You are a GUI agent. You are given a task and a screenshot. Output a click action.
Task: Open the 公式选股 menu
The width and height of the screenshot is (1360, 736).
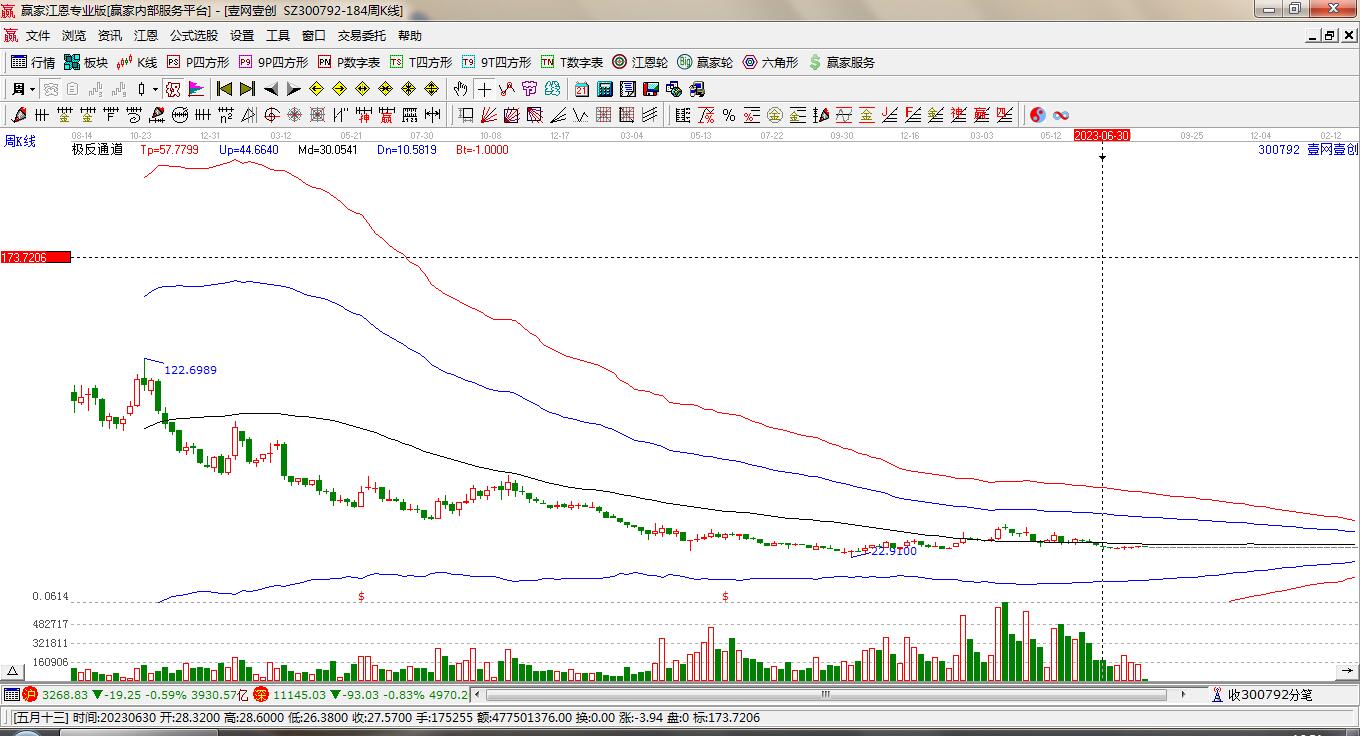193,35
